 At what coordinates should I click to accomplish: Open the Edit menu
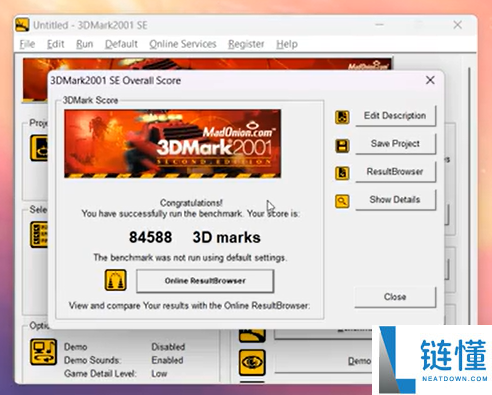point(55,44)
